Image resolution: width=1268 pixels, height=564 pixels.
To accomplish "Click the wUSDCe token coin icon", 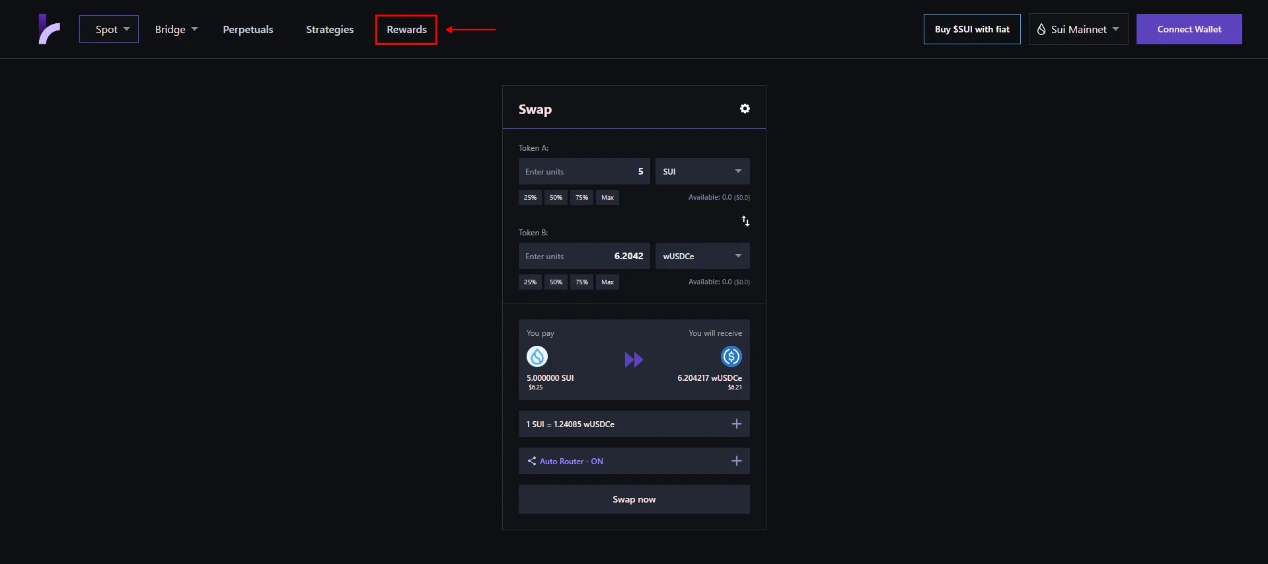I will (x=731, y=356).
